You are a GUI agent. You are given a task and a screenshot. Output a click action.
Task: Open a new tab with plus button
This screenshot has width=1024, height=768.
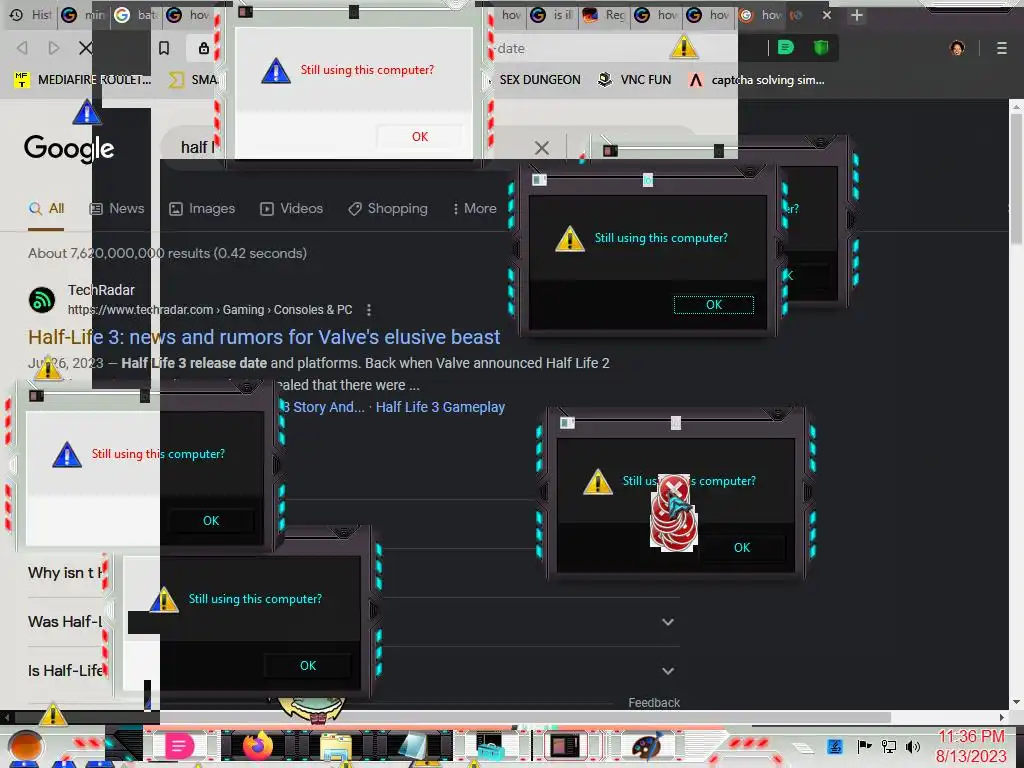point(857,15)
